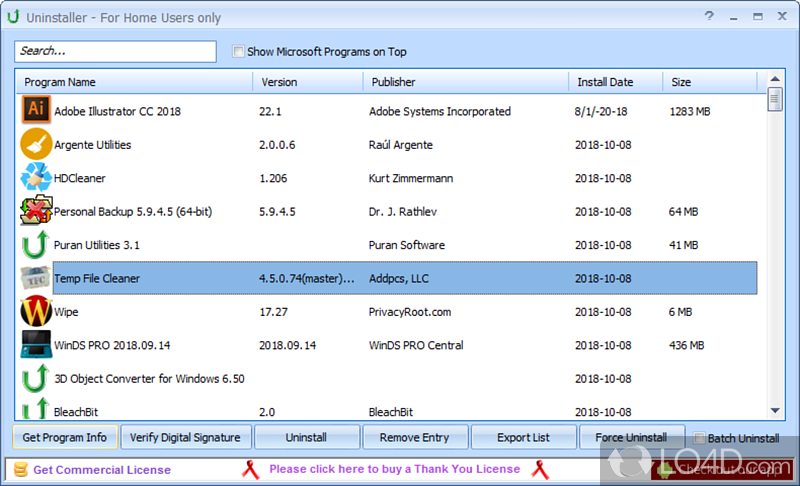Open the Get Commercial License link
The height and width of the screenshot is (486, 800).
(x=102, y=470)
